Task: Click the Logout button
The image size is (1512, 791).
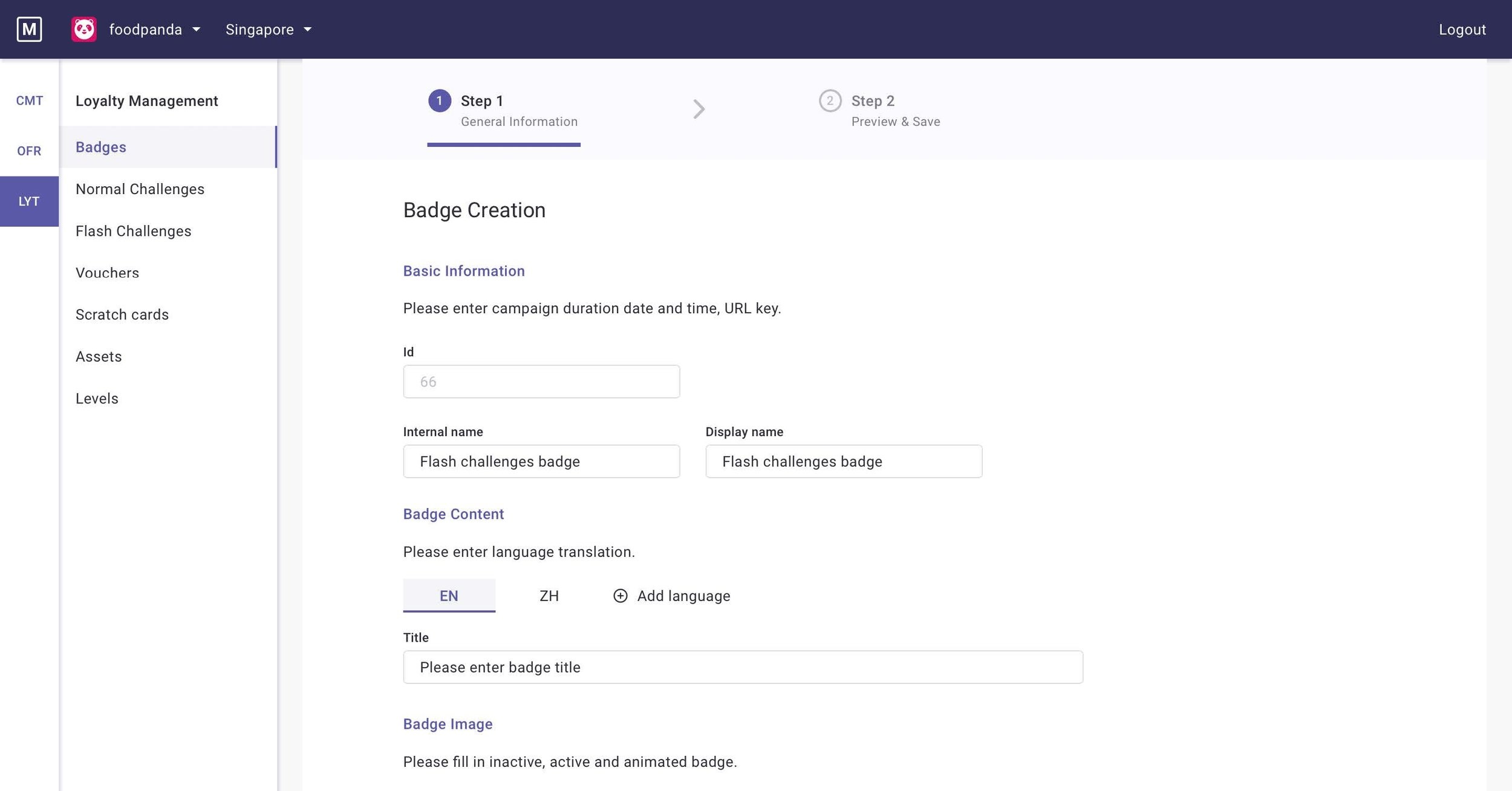Action: pos(1463,29)
